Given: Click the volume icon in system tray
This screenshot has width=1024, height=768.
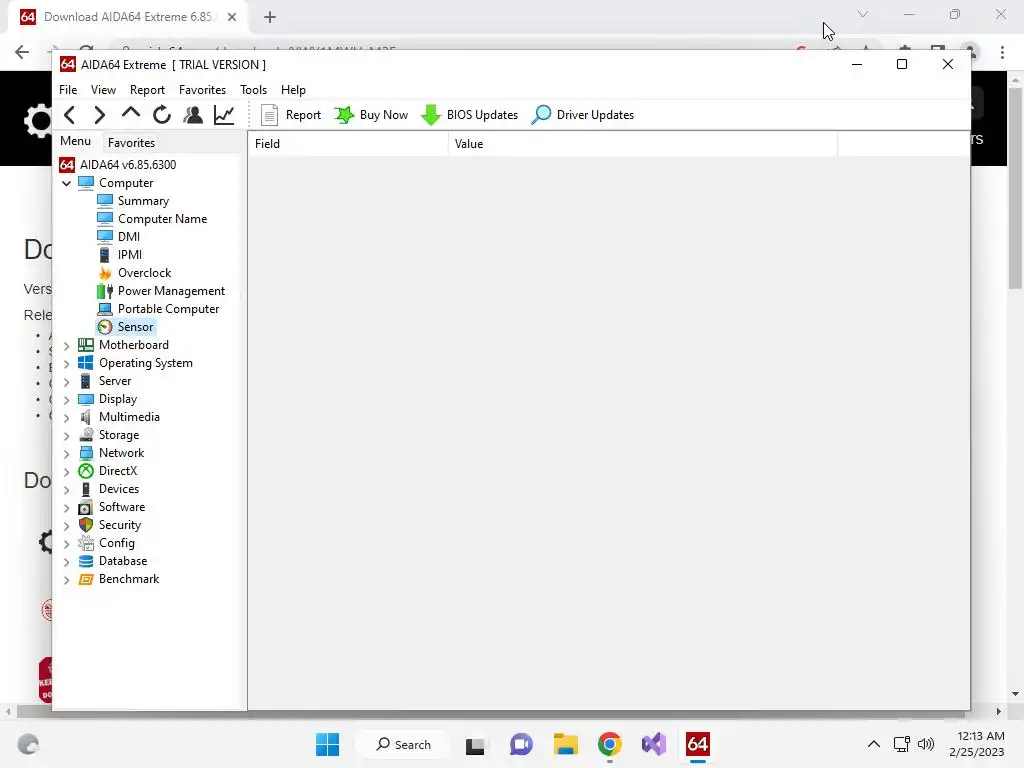Looking at the screenshot, I should point(925,744).
